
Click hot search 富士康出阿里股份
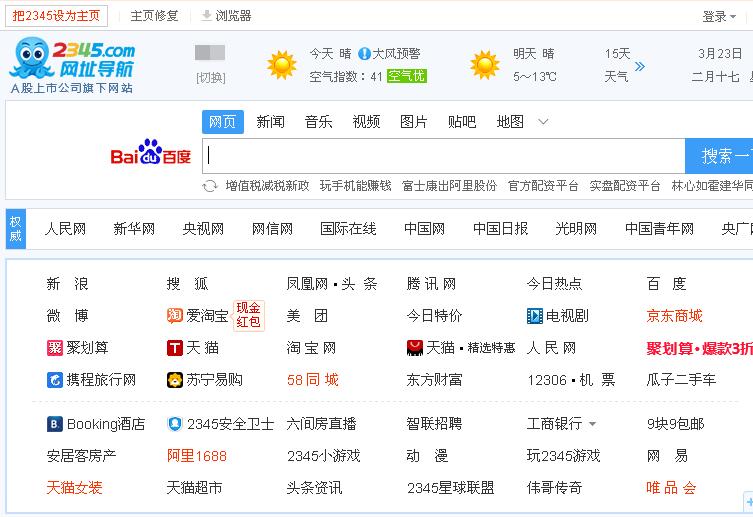449,186
